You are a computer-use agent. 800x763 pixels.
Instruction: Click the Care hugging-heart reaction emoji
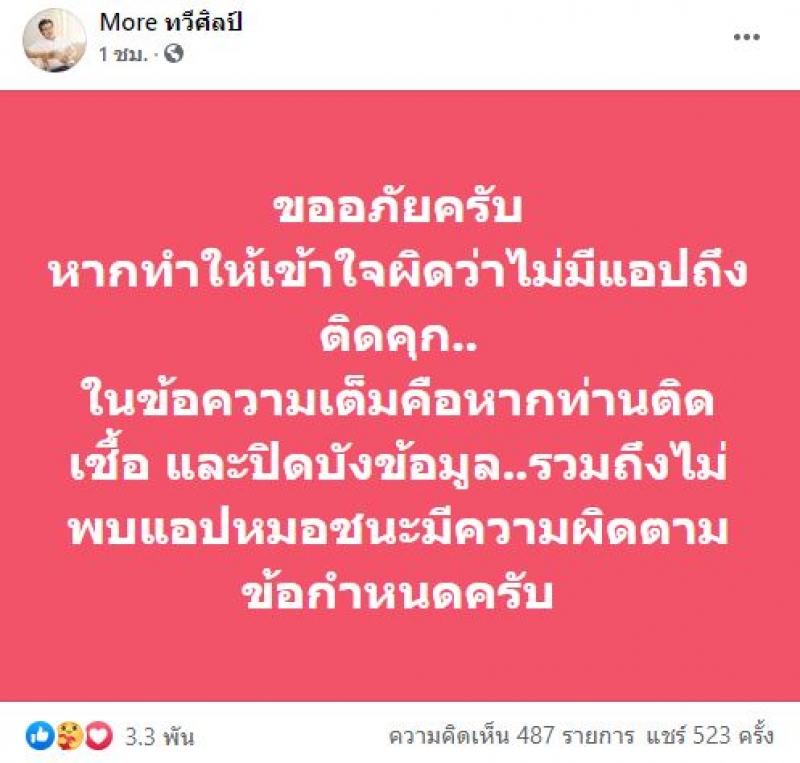point(68,736)
